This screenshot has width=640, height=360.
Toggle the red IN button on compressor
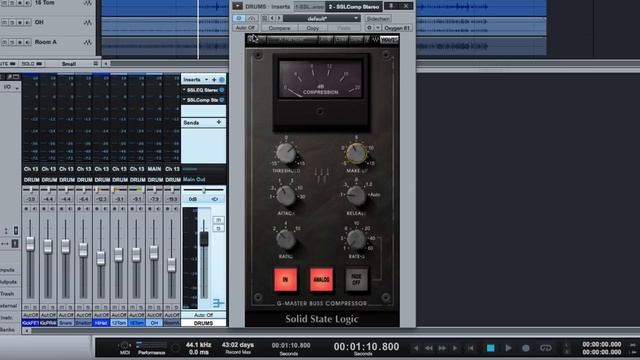[x=285, y=280]
